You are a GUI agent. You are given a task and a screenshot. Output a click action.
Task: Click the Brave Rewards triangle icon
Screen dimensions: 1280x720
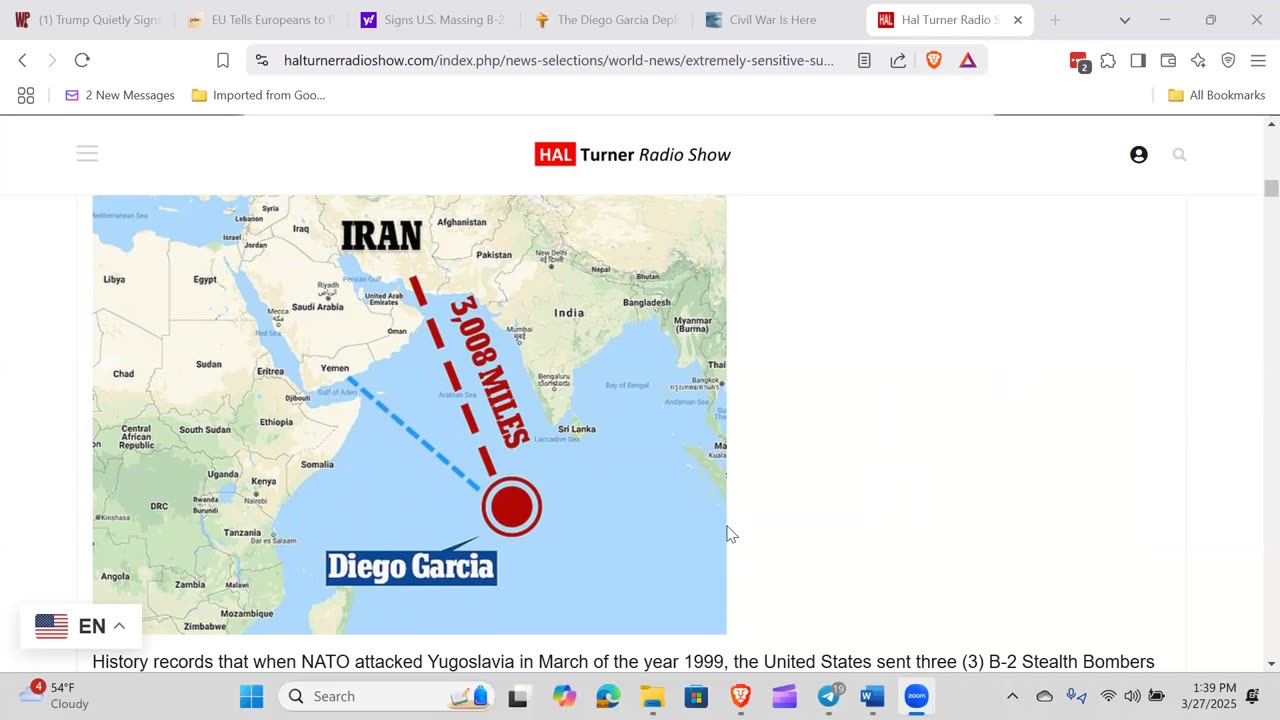click(x=968, y=60)
